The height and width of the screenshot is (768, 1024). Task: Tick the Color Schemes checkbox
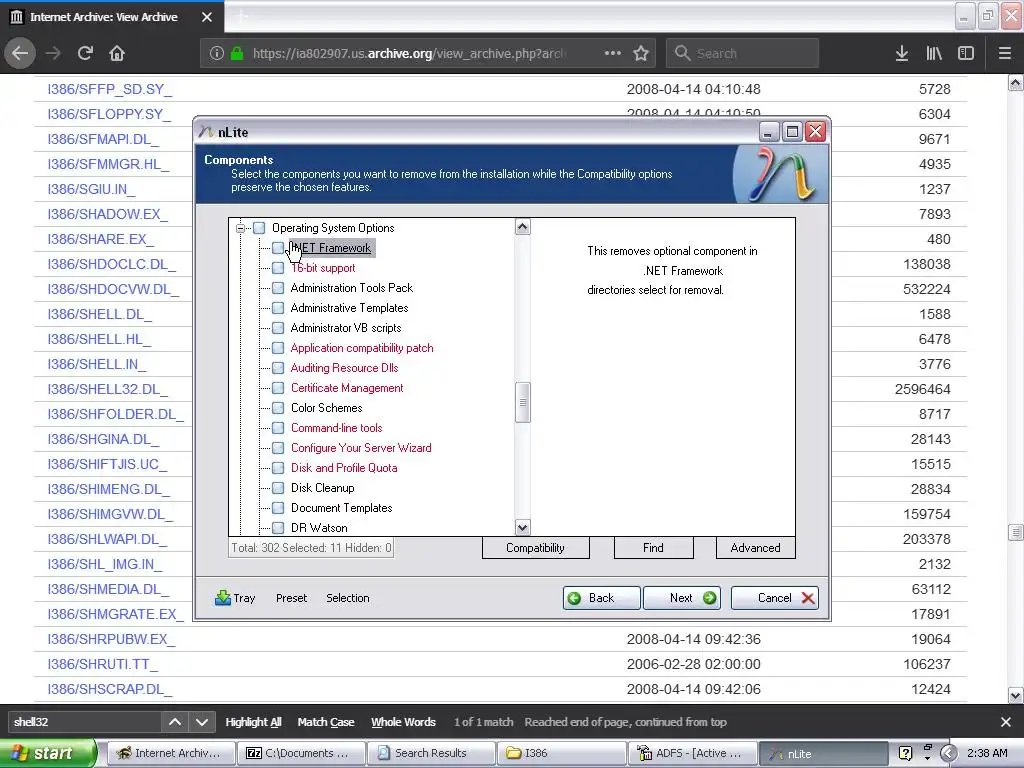pyautogui.click(x=278, y=408)
